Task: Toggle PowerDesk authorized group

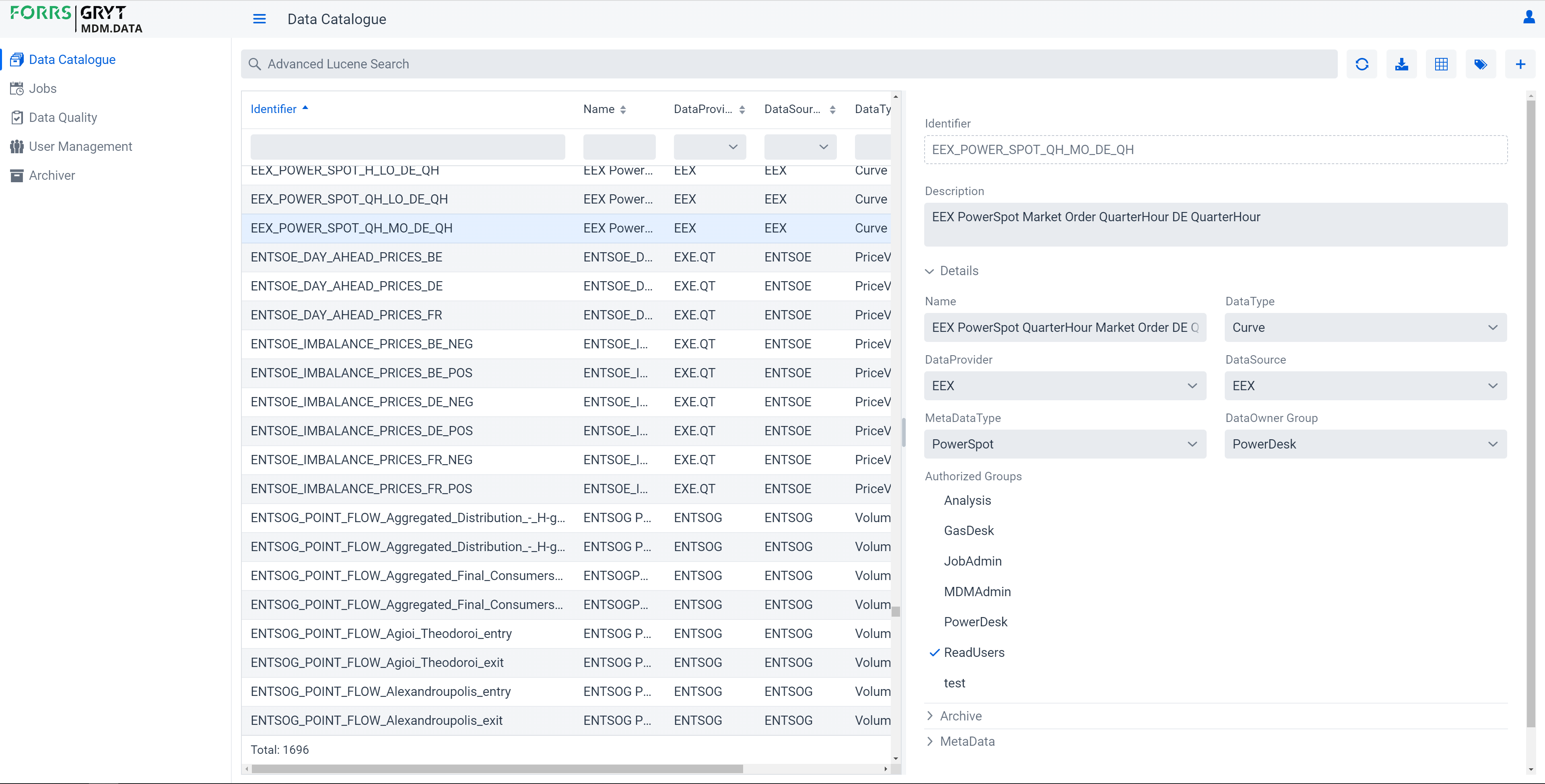Action: [975, 622]
